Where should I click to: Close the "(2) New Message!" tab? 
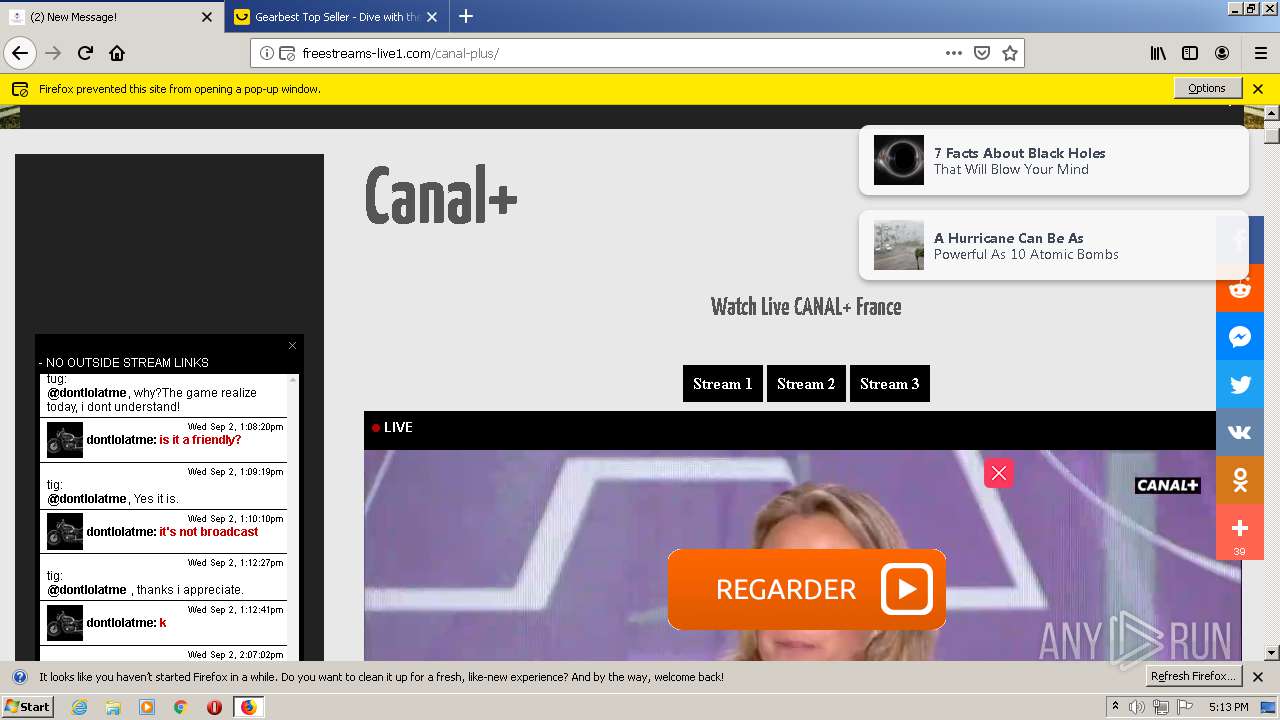tap(207, 17)
